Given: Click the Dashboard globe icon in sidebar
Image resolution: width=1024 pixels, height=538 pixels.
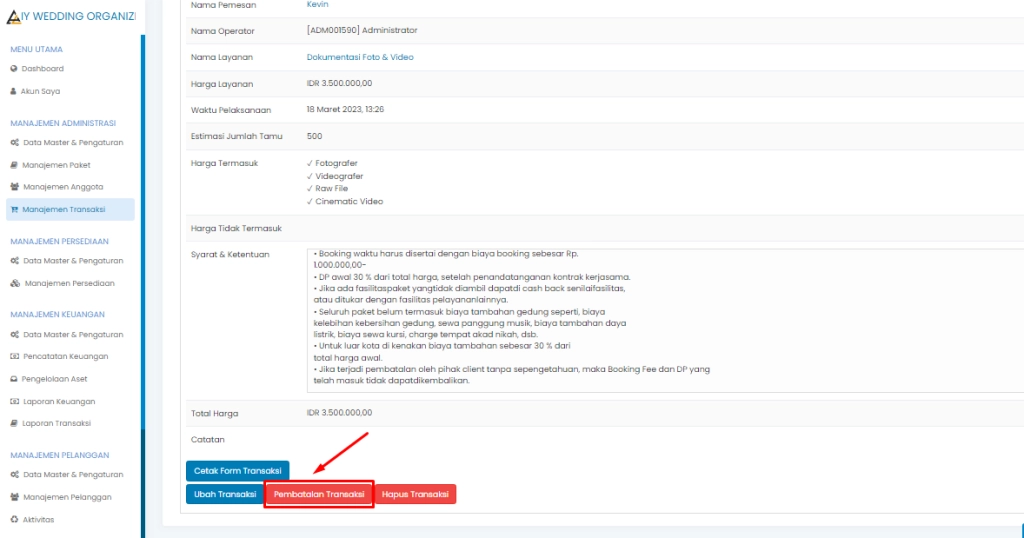Looking at the screenshot, I should (14, 69).
